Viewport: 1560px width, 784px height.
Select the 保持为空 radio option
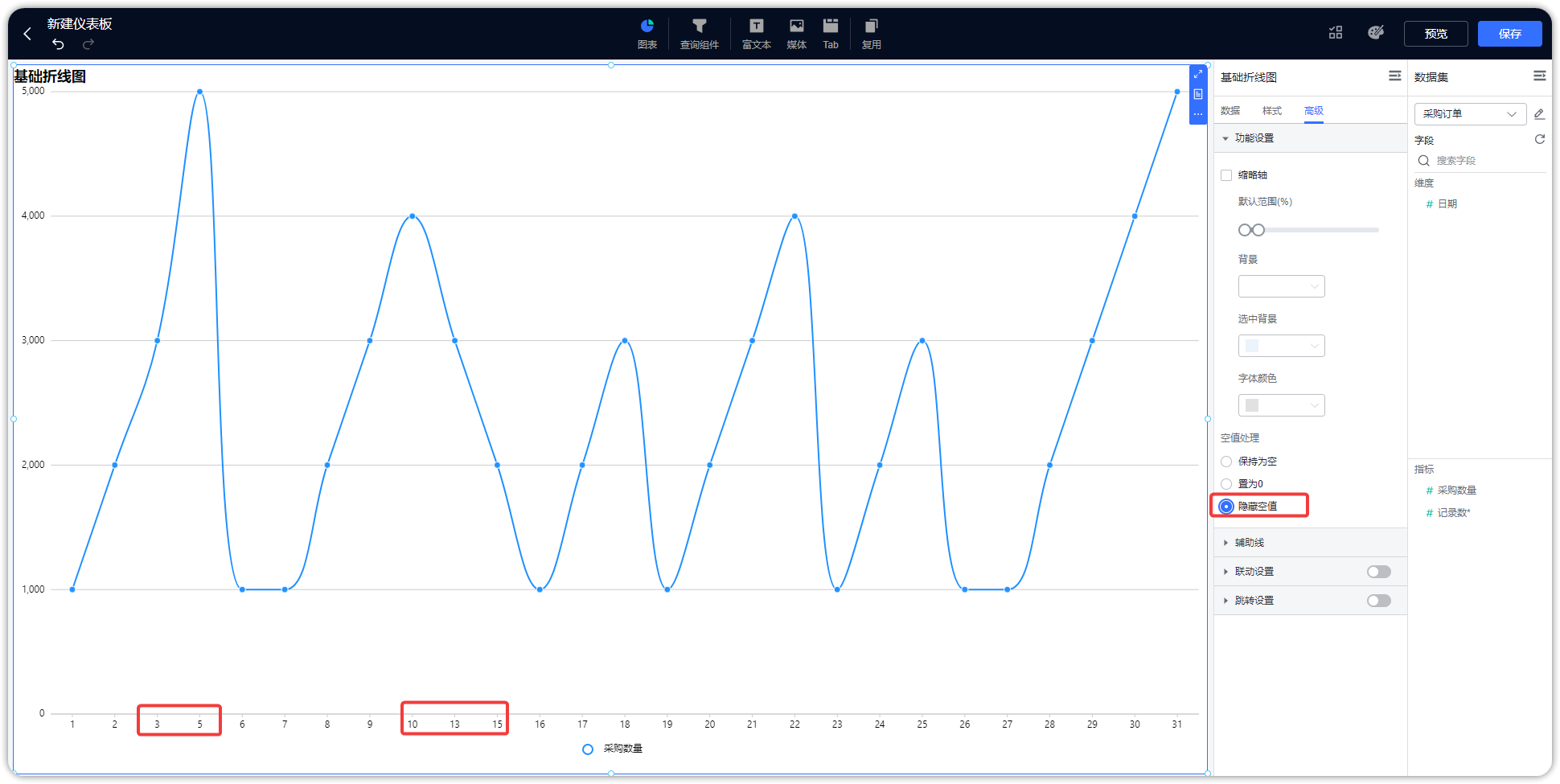(x=1226, y=462)
